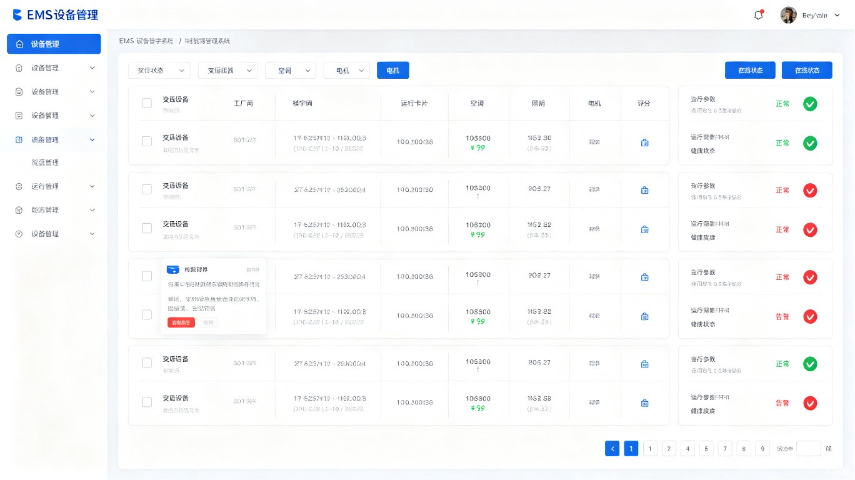Click the user avatar picture
855x480 pixels.
coord(788,15)
